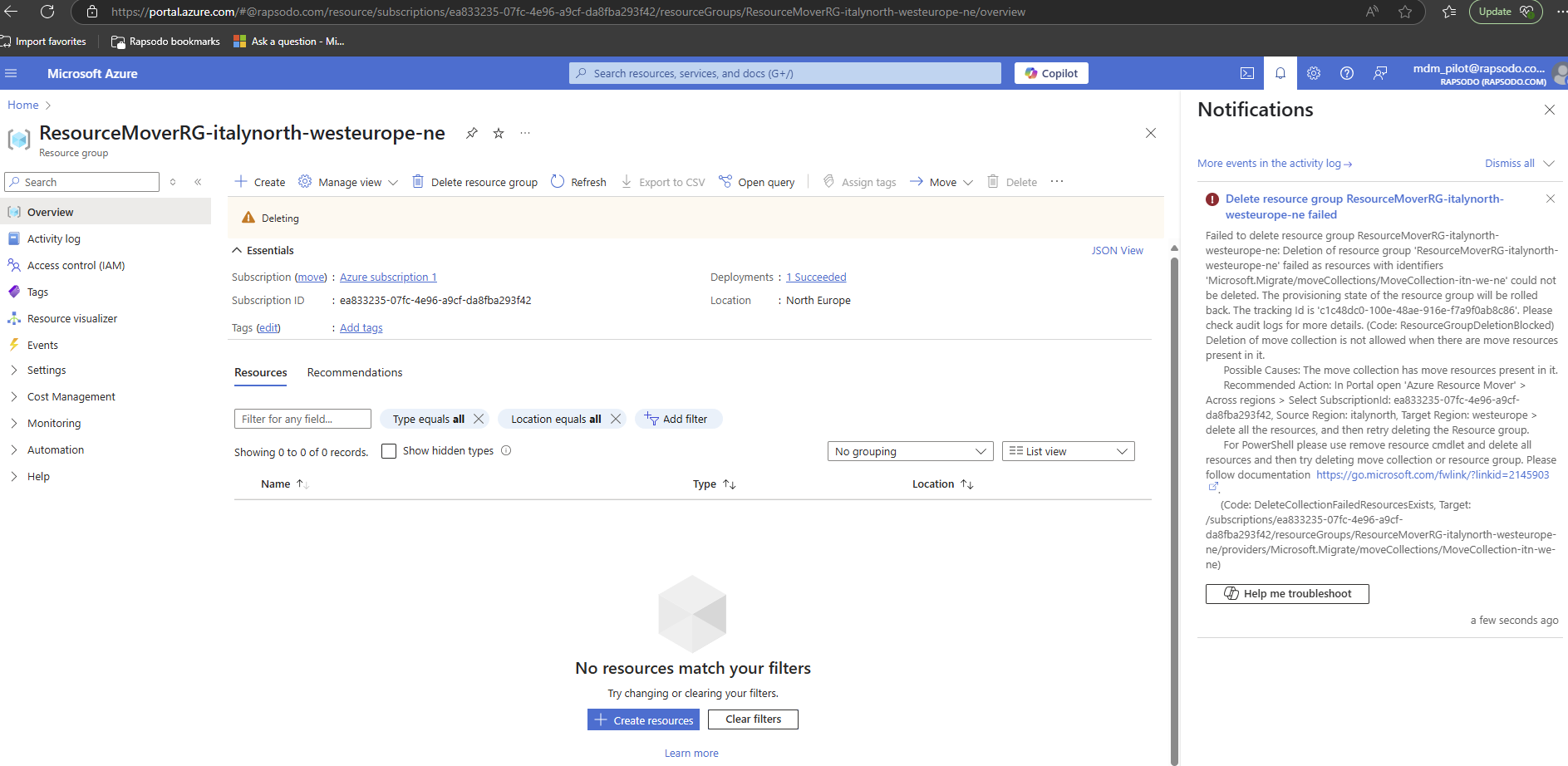
Task: Open query in Resource Graph
Action: click(757, 182)
